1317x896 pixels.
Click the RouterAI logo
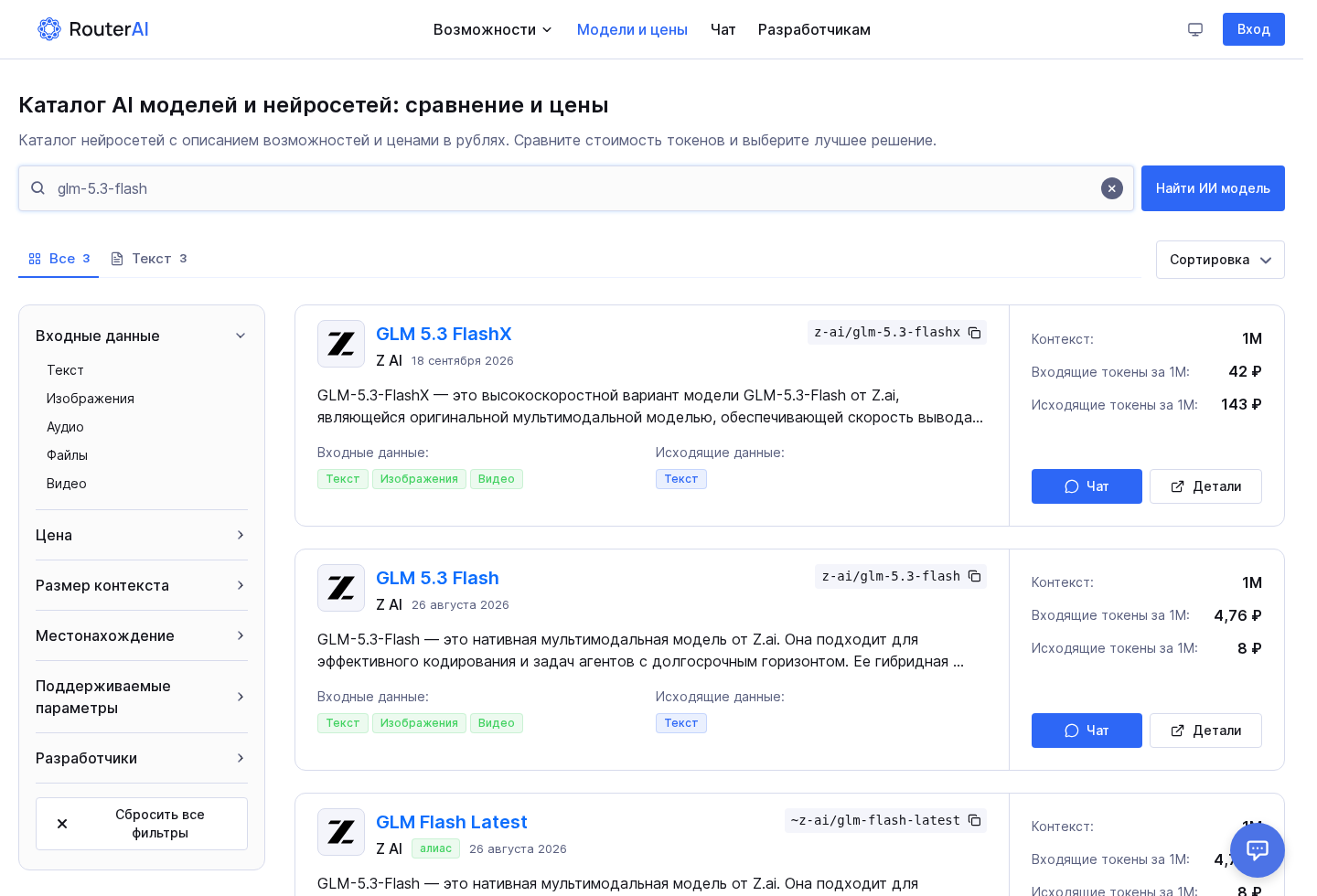pos(92,29)
